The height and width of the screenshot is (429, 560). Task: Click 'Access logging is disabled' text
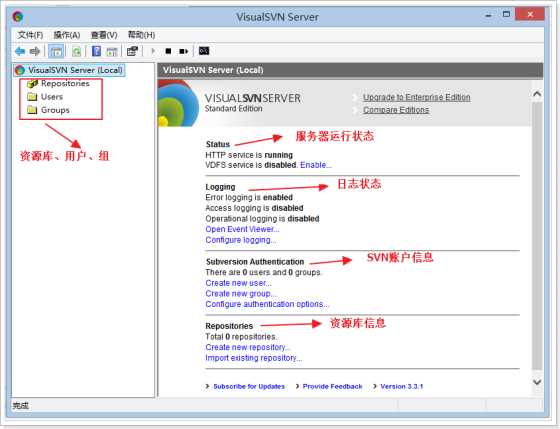254,208
